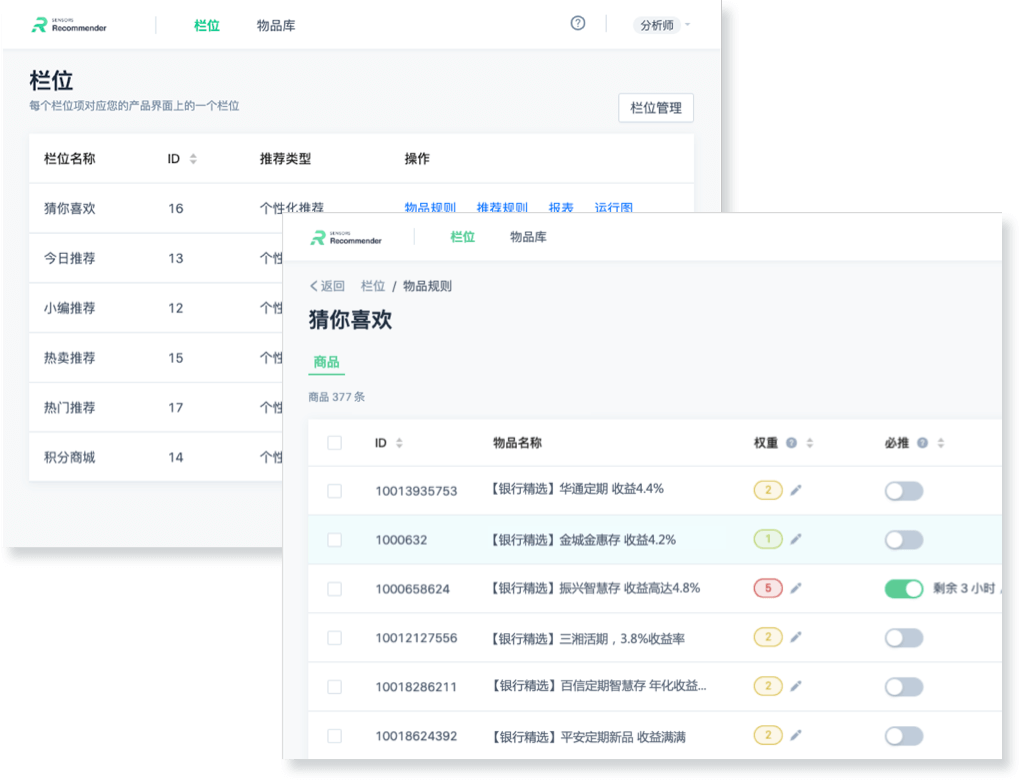Sort the front table by ID column

pyautogui.click(x=400, y=443)
